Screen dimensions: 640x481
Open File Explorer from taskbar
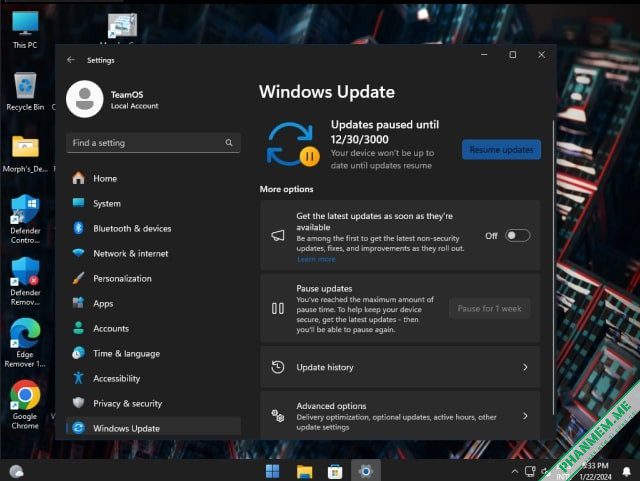coord(304,472)
